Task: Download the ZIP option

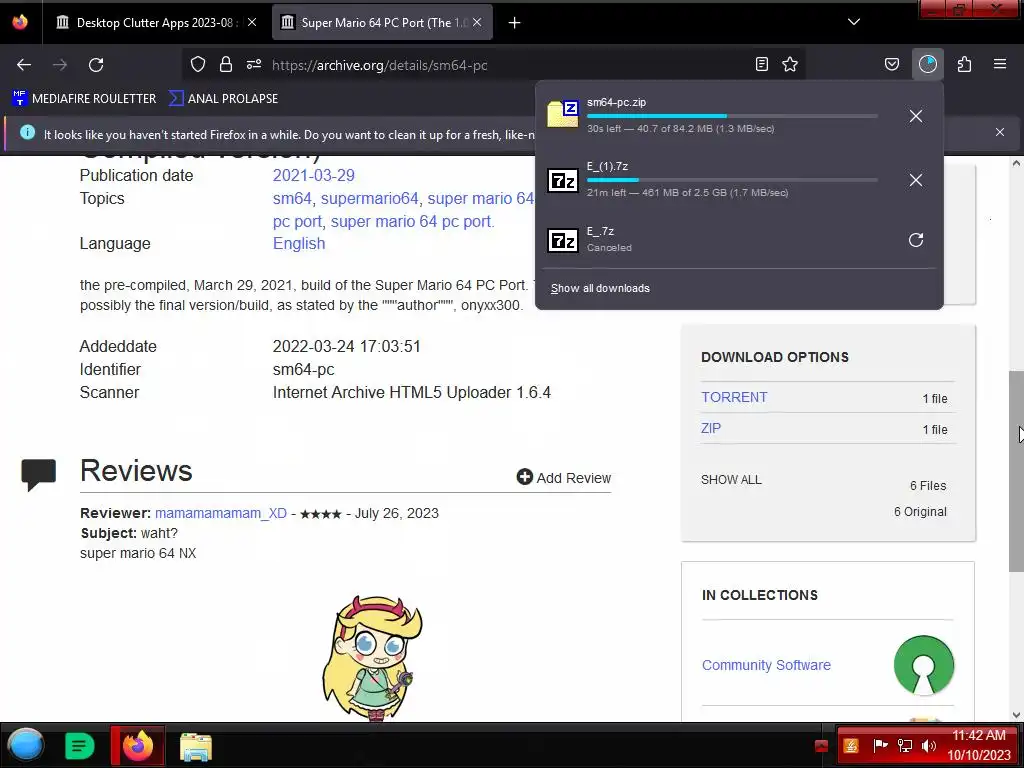Action: pos(711,428)
